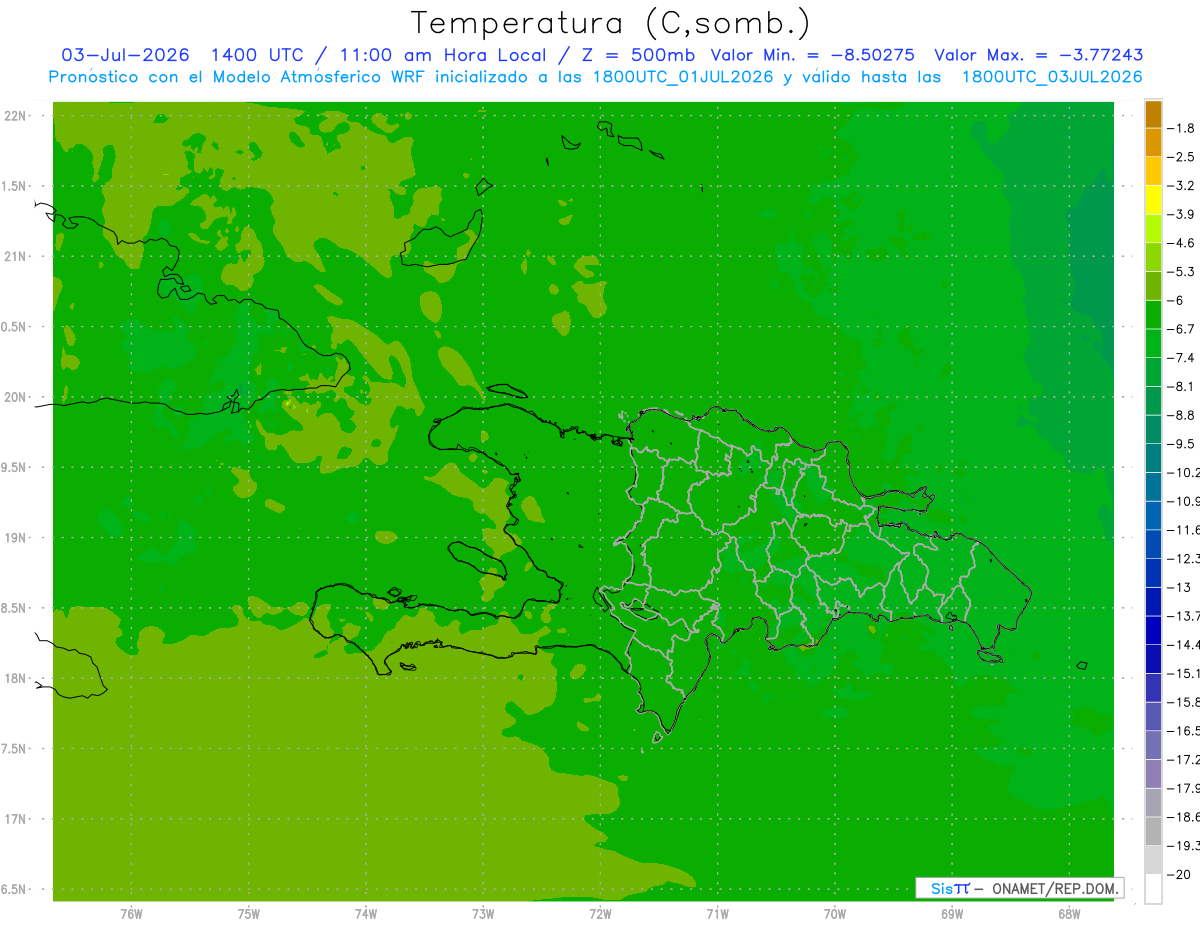Click the 75W longitude axis label
The width and height of the screenshot is (1200, 927).
point(249,914)
